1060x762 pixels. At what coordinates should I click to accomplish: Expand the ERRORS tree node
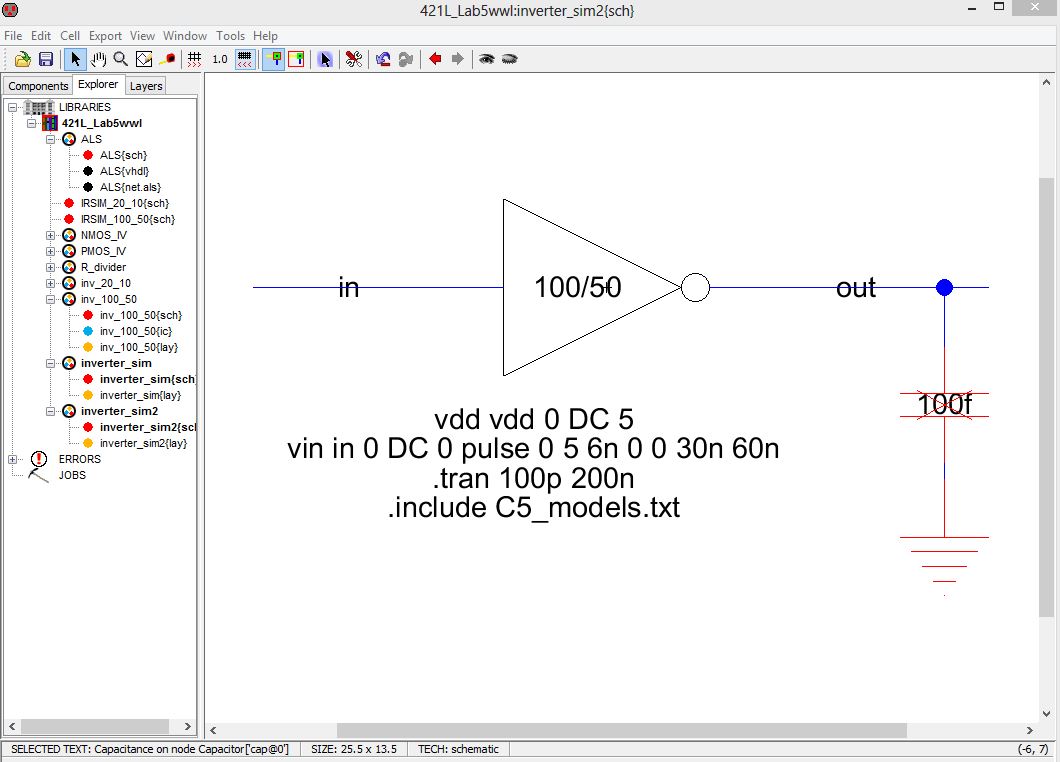(x=13, y=459)
